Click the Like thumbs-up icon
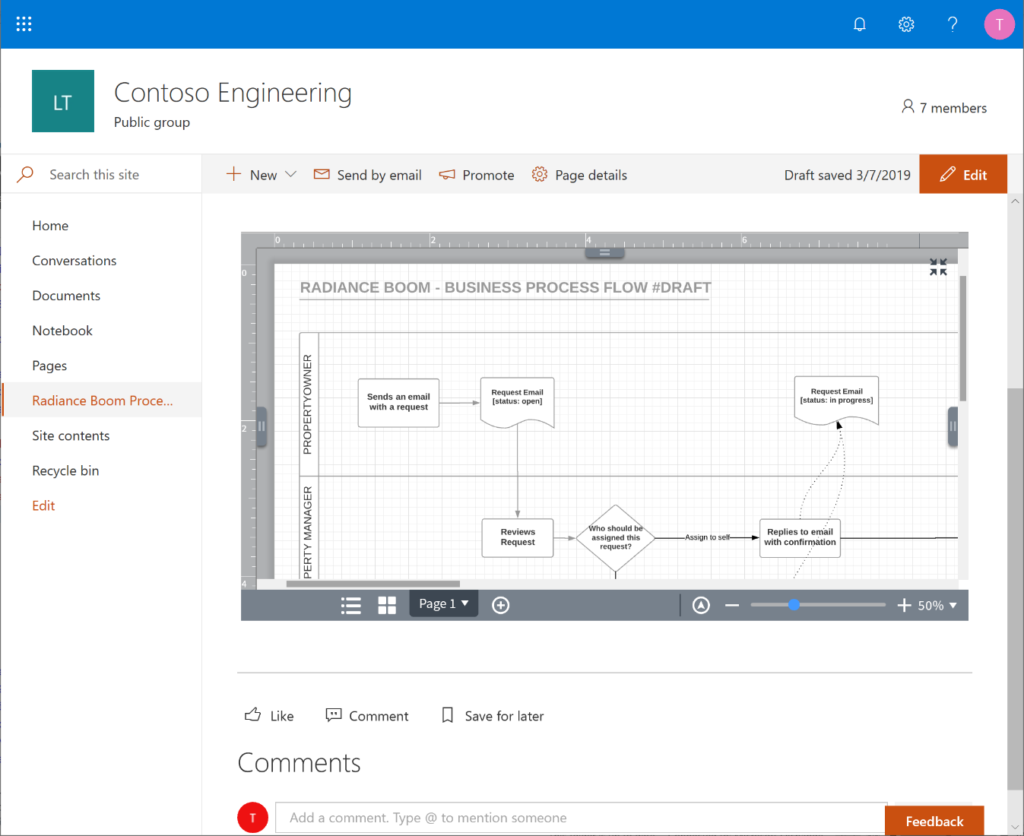 (253, 715)
